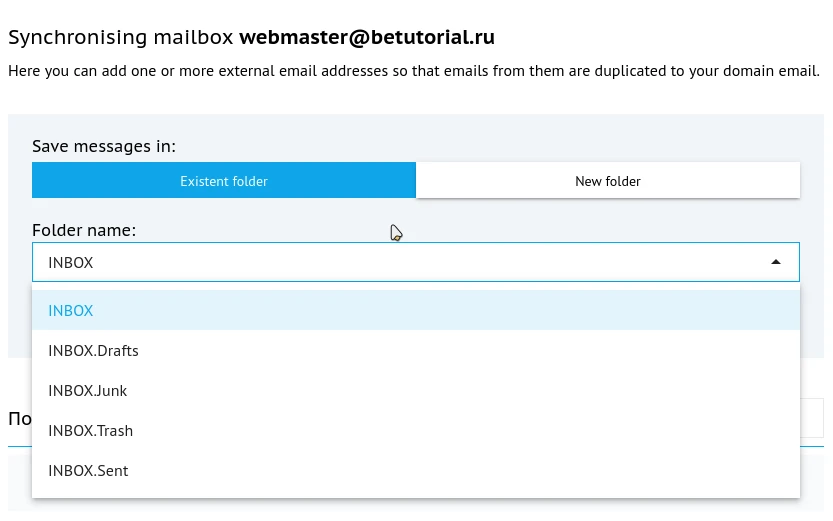Choose the INBOX.Sent folder option
This screenshot has height=521, width=833.
(89, 471)
